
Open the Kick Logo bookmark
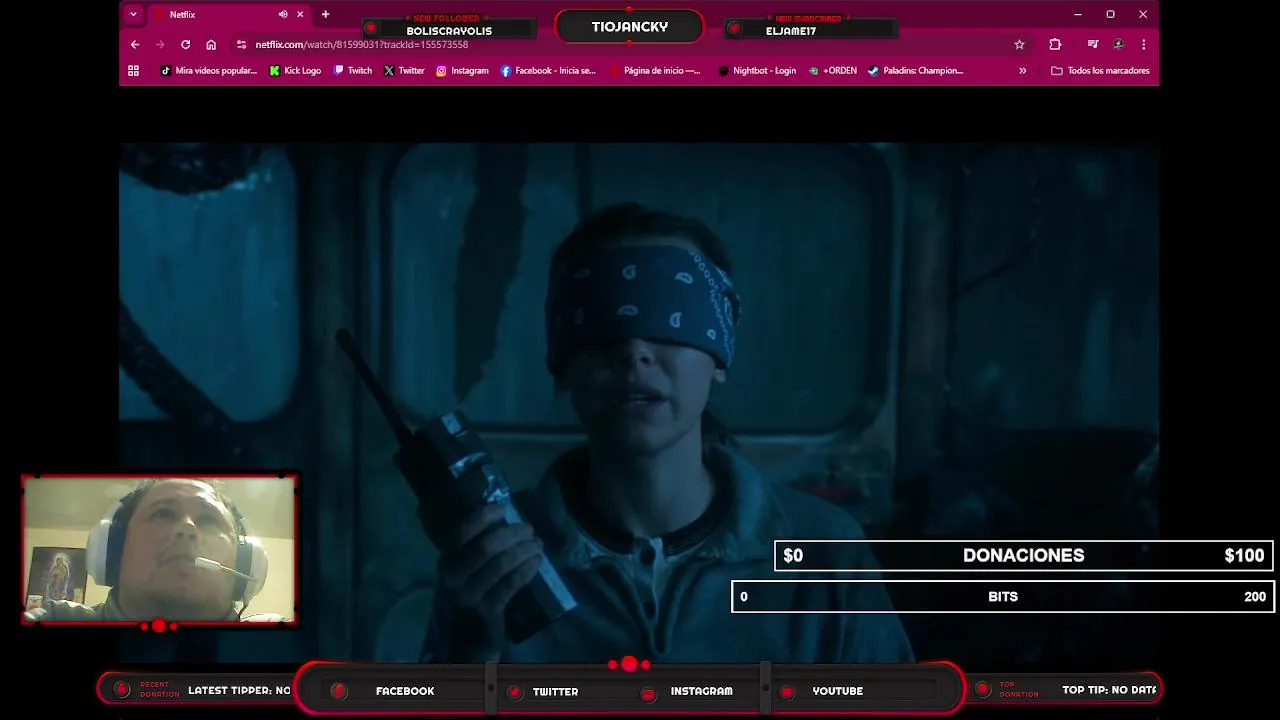295,71
